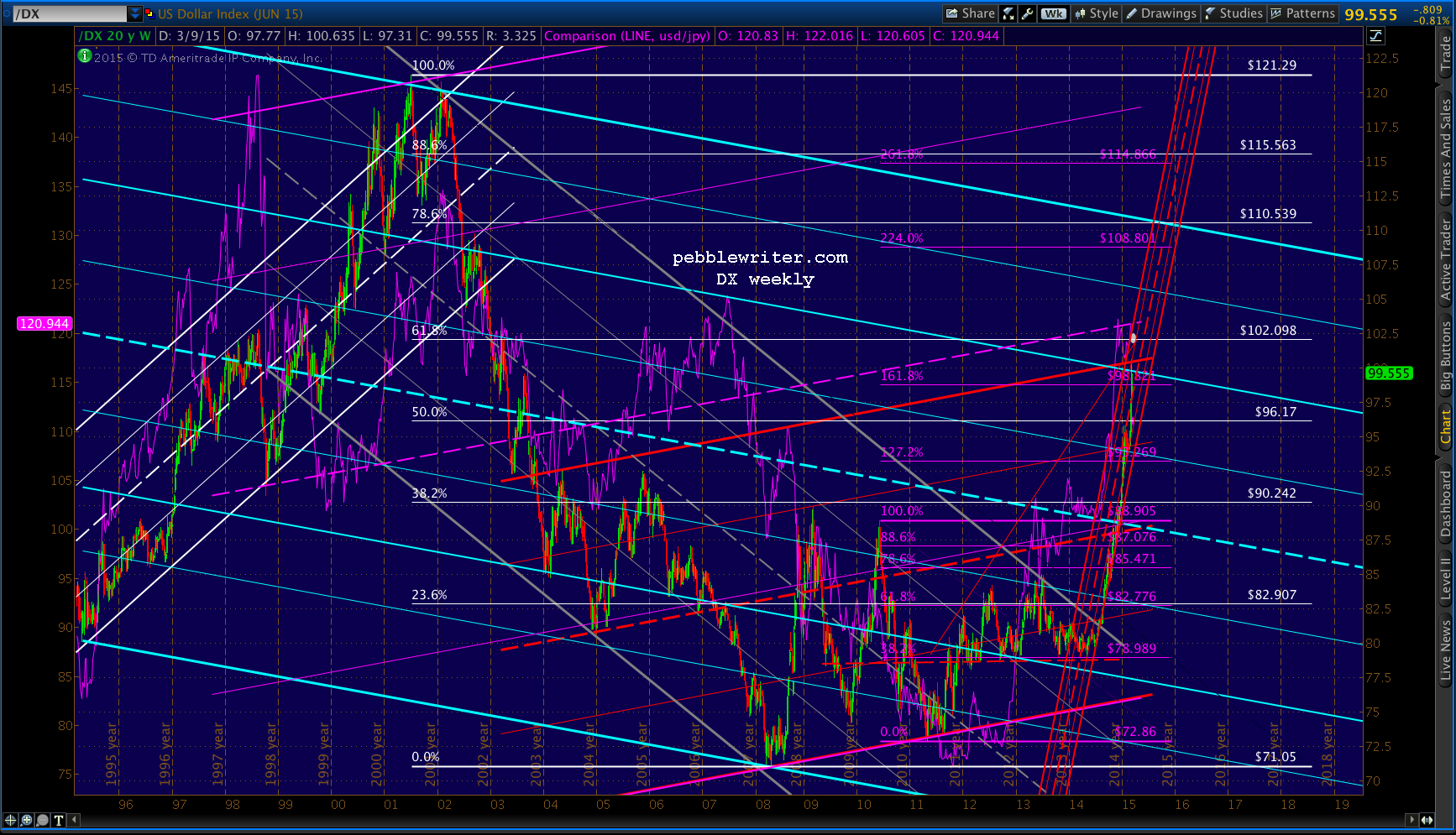Click the scroll left arrow at bottom left
The height and width of the screenshot is (835, 1456).
pyautogui.click(x=75, y=820)
